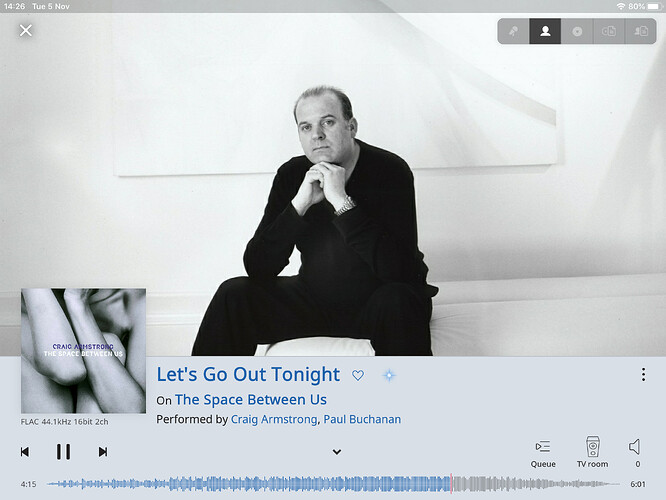Collapse player using the down chevron

pos(337,452)
